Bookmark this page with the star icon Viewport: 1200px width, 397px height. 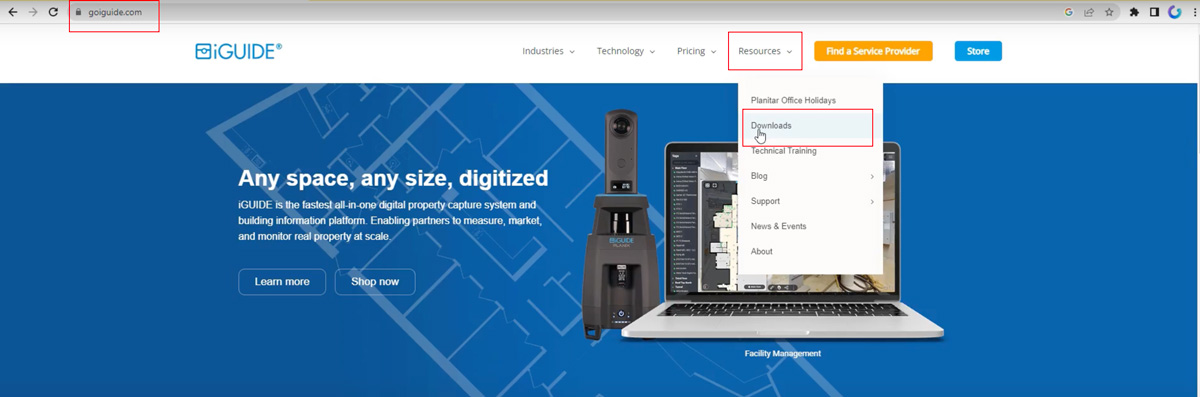click(1109, 13)
